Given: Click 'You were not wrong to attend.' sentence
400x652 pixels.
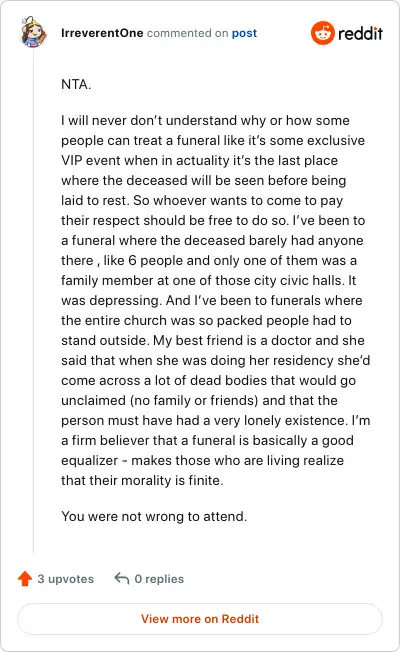Looking at the screenshot, I should pos(154,516).
